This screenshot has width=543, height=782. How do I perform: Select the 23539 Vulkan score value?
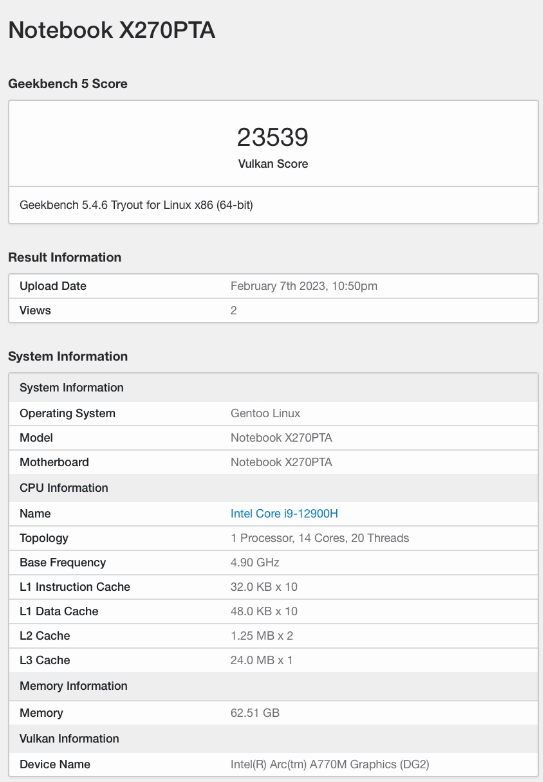(x=273, y=137)
